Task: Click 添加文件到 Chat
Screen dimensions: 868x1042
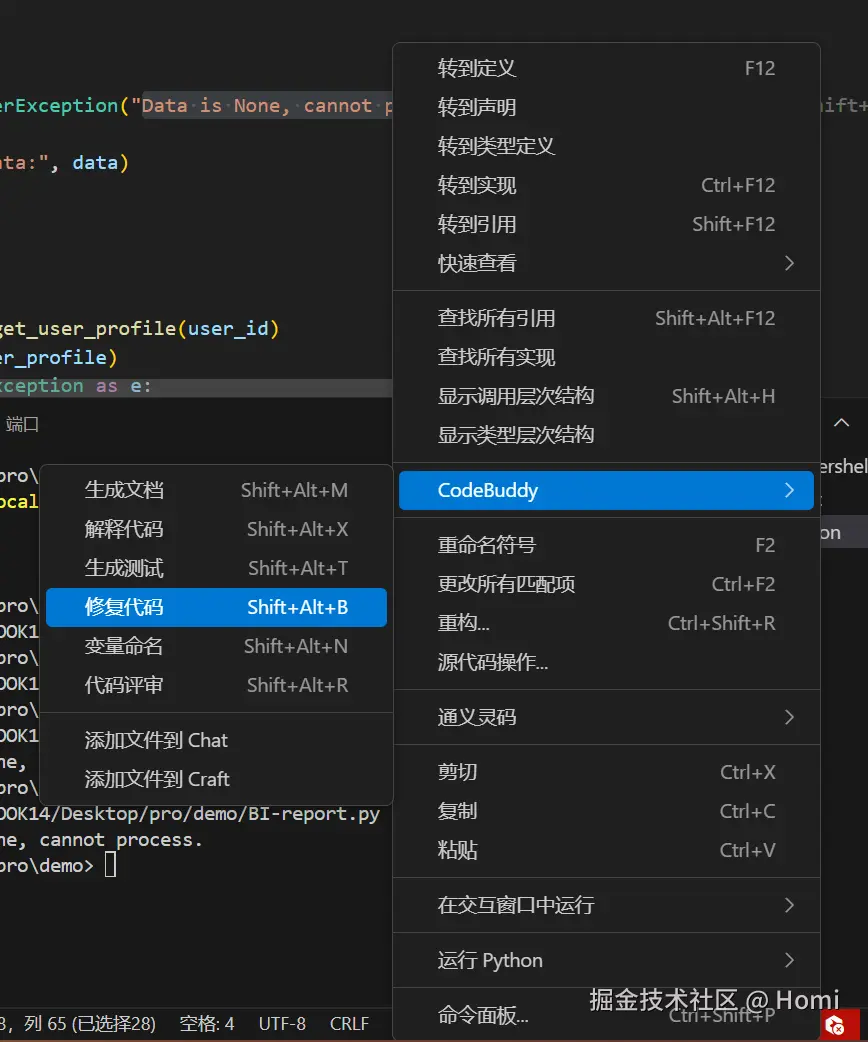Action: click(x=157, y=740)
